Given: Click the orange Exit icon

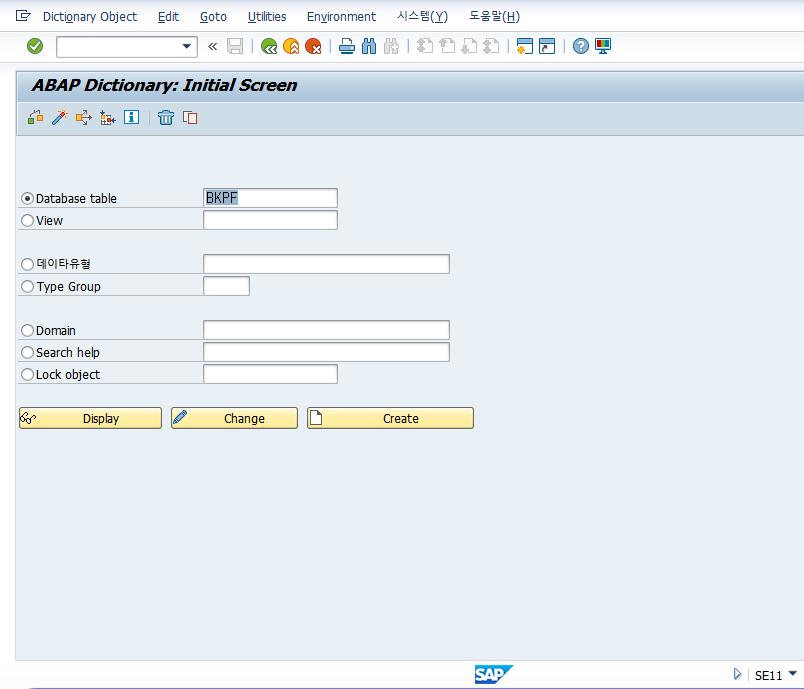Looking at the screenshot, I should [x=291, y=46].
